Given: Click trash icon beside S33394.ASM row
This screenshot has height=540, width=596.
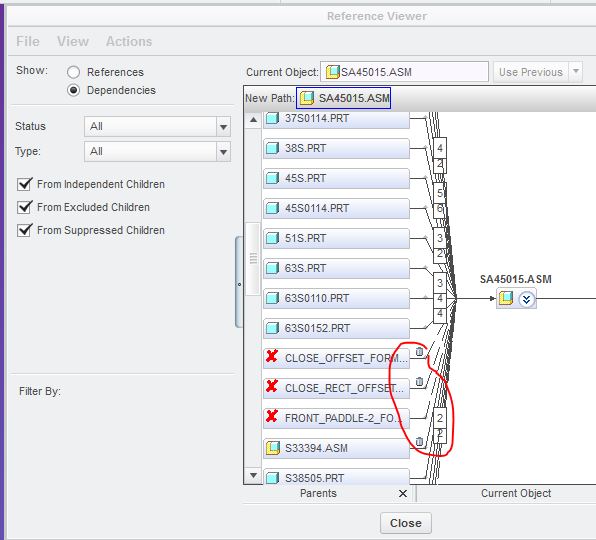Looking at the screenshot, I should pyautogui.click(x=419, y=442).
